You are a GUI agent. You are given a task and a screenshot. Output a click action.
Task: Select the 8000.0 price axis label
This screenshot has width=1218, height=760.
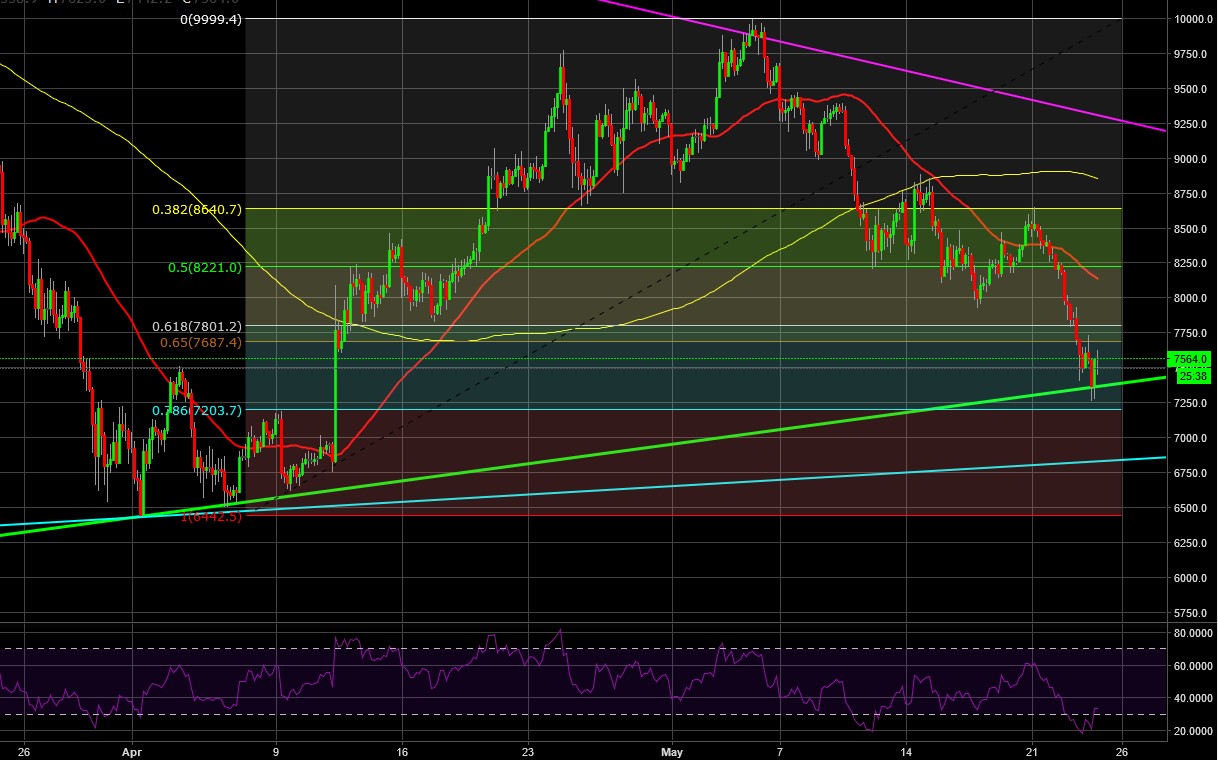pos(1189,299)
